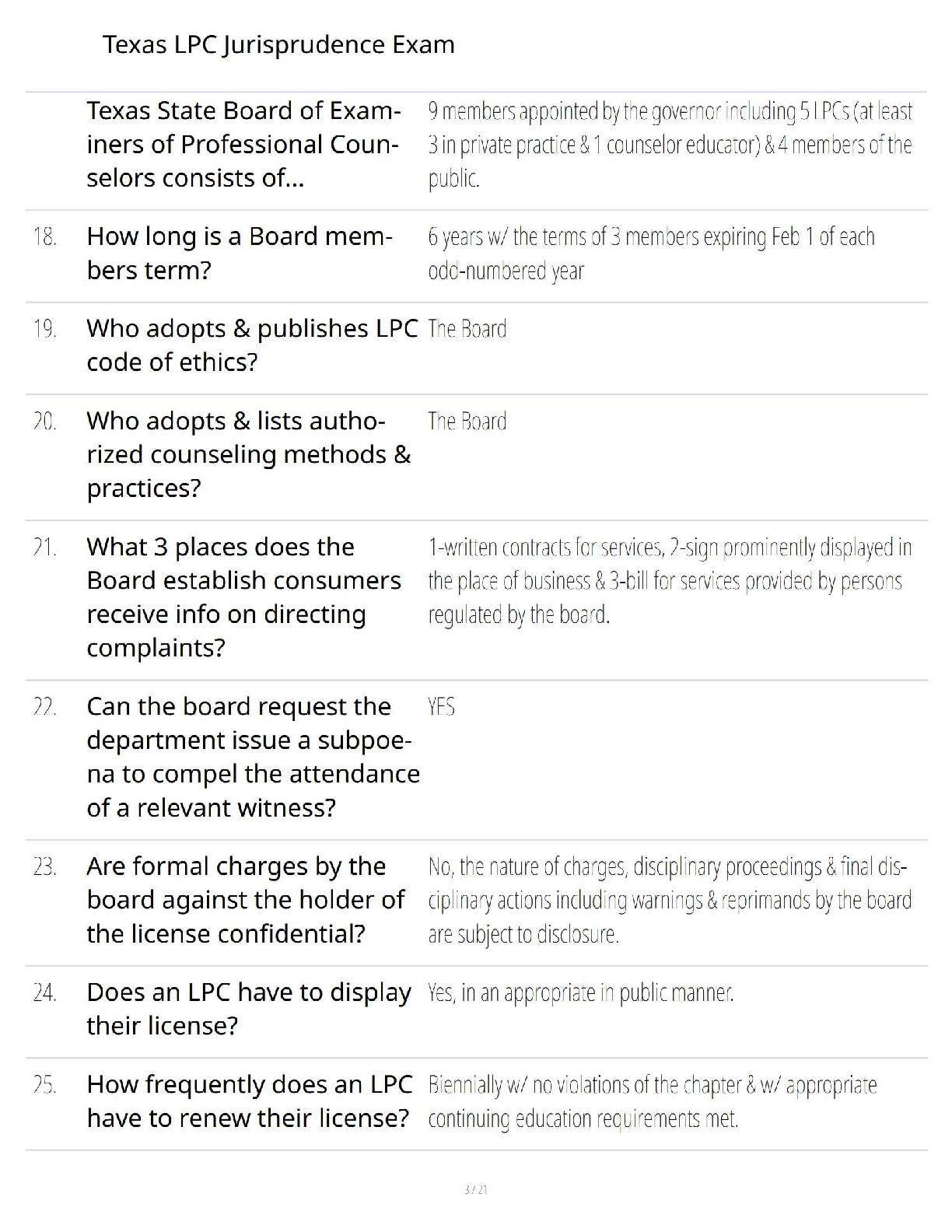952x1232 pixels.
Task: Select the number 18 beside the question
Action: 45,236
